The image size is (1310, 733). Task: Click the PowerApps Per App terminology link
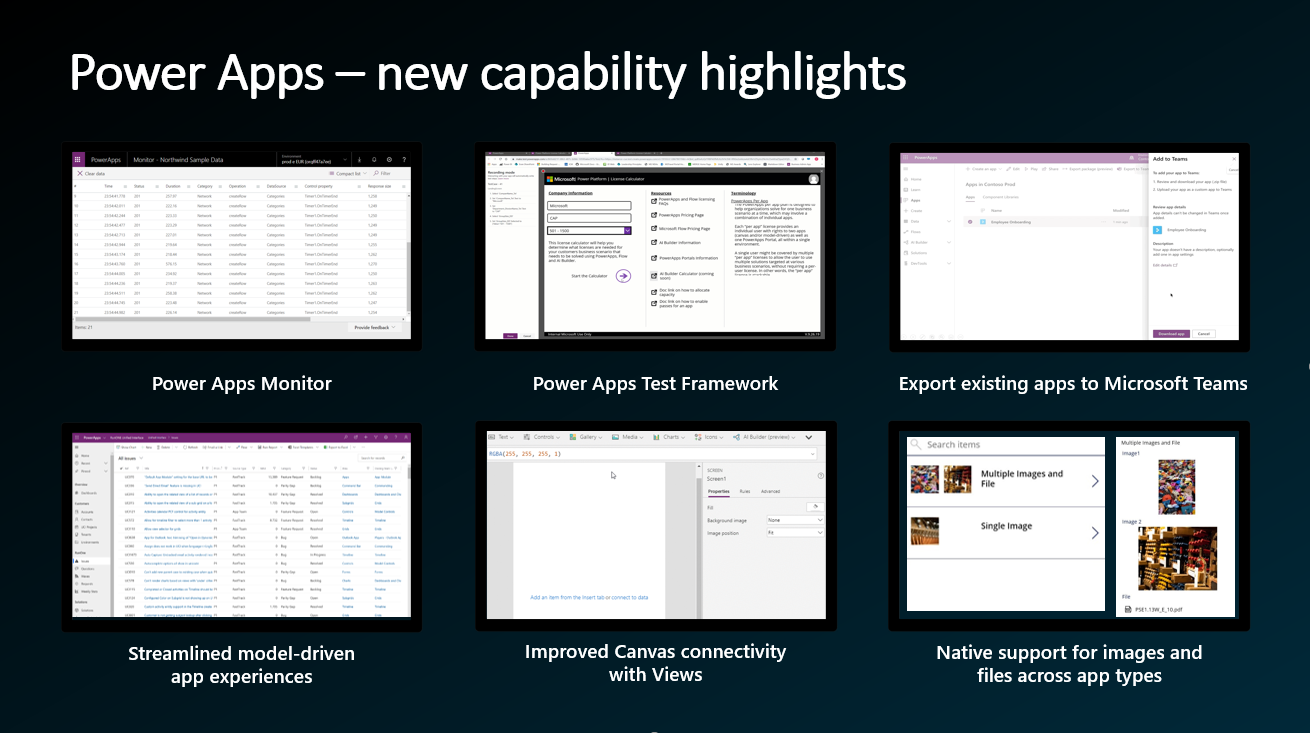click(749, 200)
